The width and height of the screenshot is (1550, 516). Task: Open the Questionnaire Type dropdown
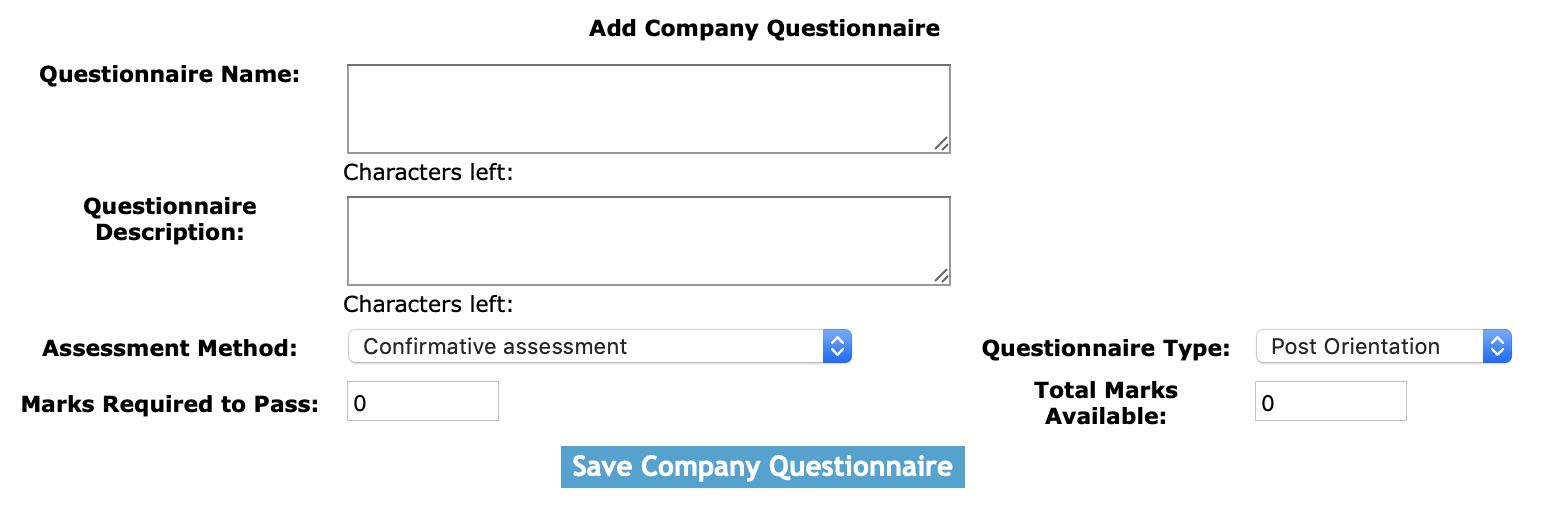click(1369, 347)
